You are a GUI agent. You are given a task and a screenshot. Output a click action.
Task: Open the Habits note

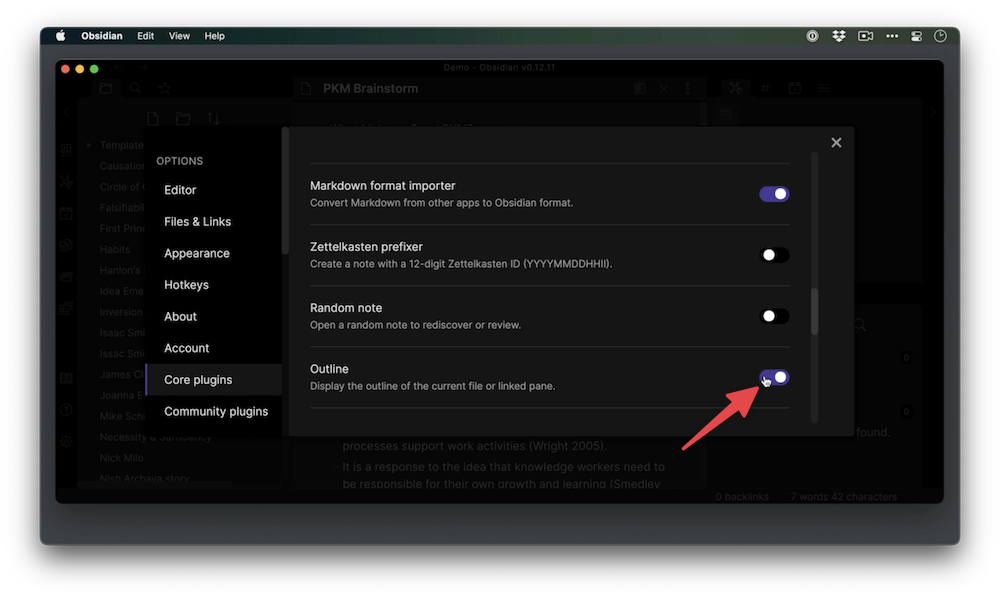tap(115, 249)
